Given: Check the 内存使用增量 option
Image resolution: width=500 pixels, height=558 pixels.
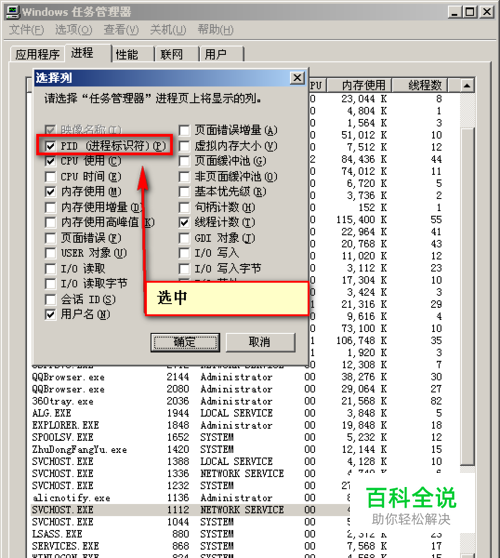Looking at the screenshot, I should pos(50,207).
